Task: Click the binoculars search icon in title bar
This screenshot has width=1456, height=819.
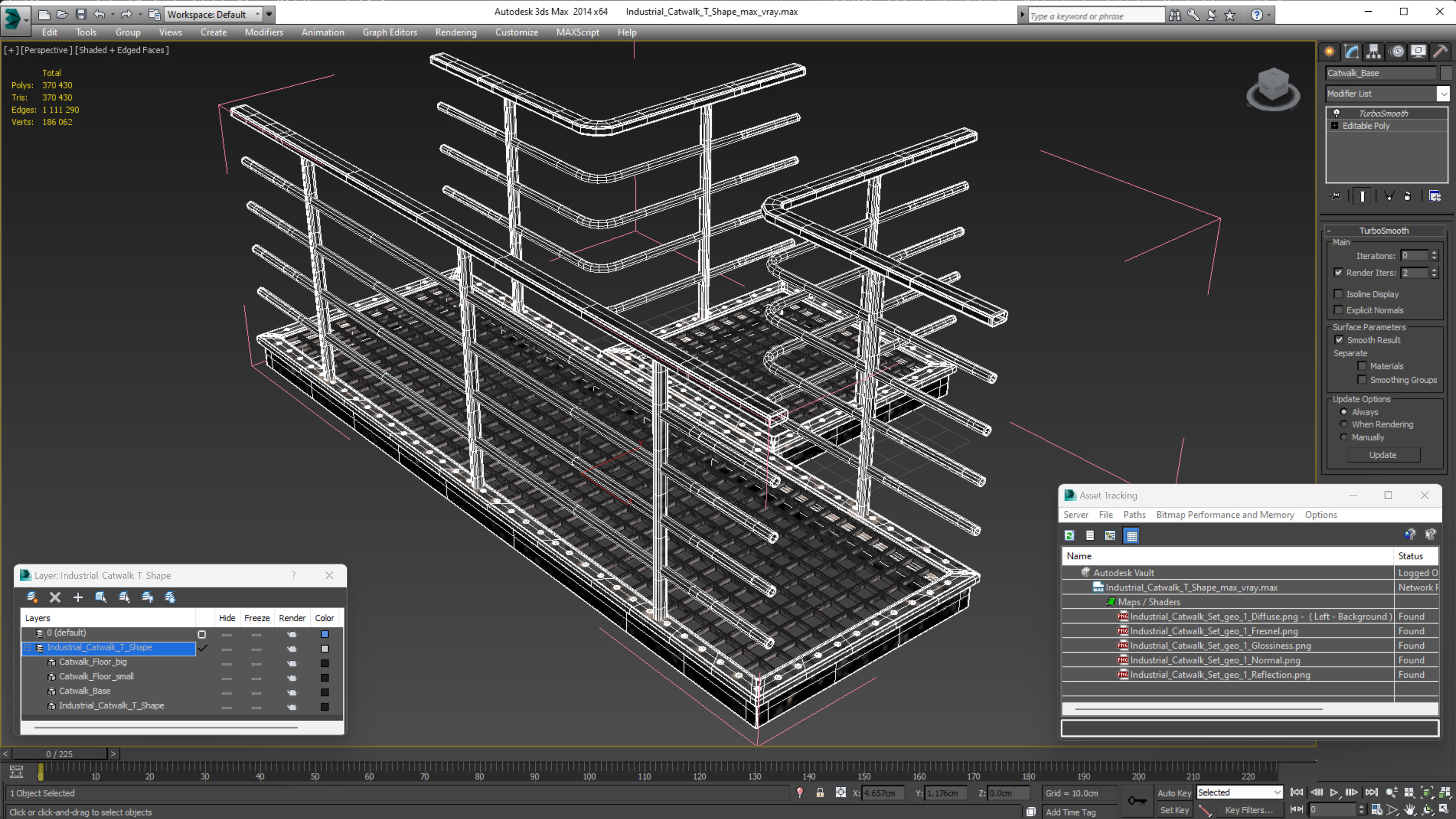Action: pyautogui.click(x=1174, y=15)
